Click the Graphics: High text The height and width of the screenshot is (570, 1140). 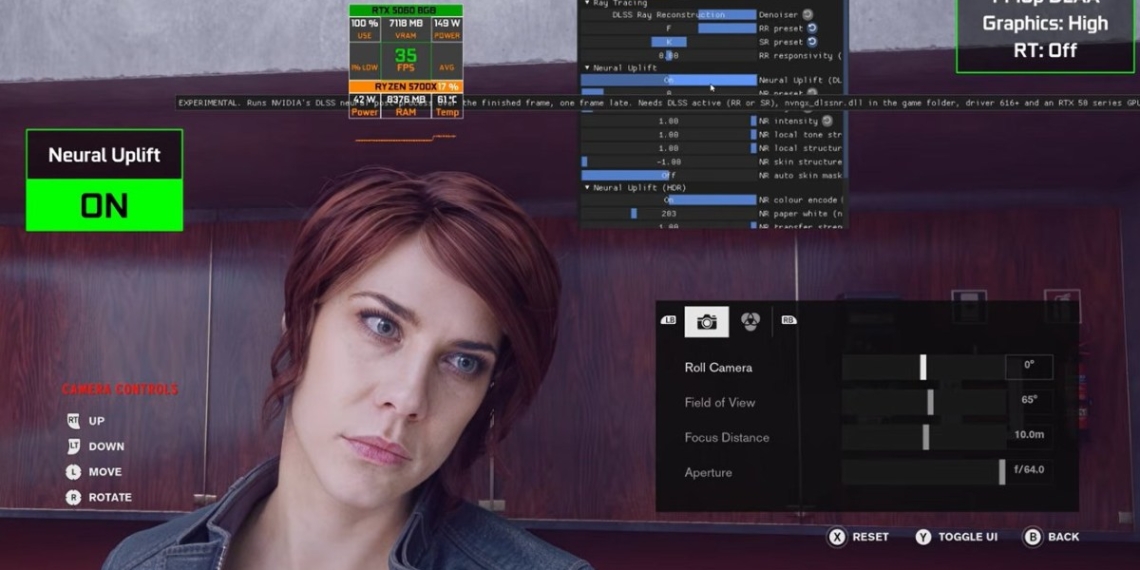(x=1045, y=23)
